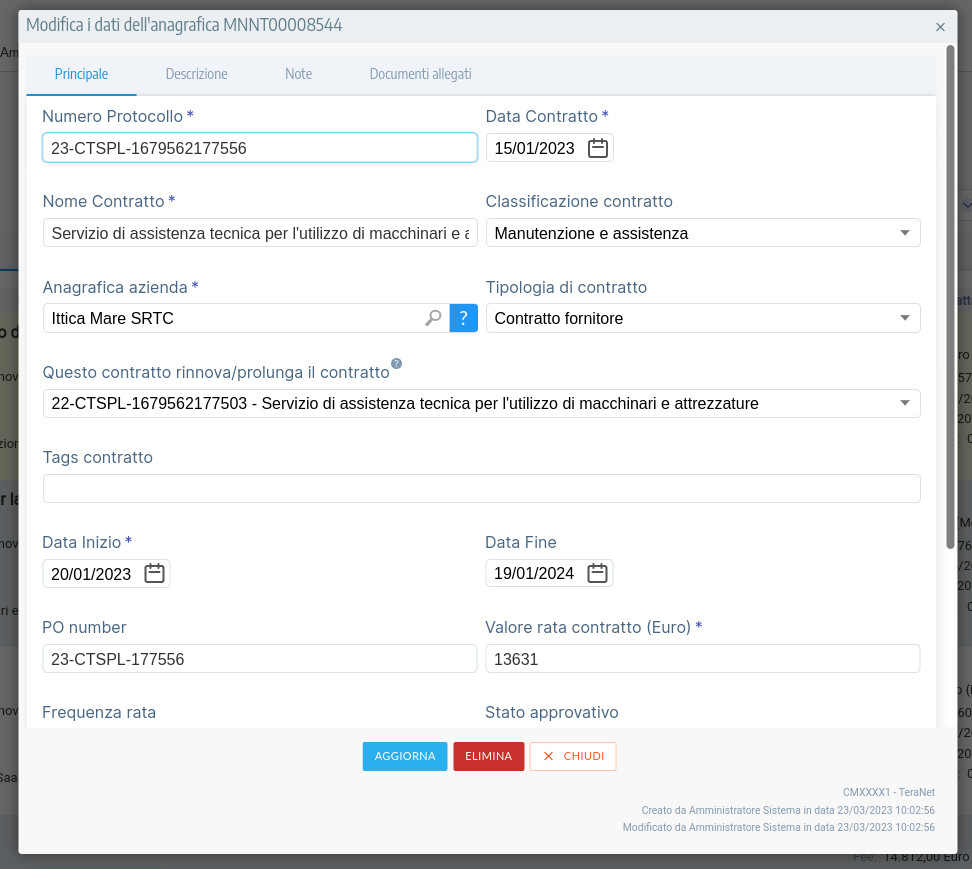Open calendar picker for Data Fine
This screenshot has width=972, height=869.
click(x=597, y=573)
